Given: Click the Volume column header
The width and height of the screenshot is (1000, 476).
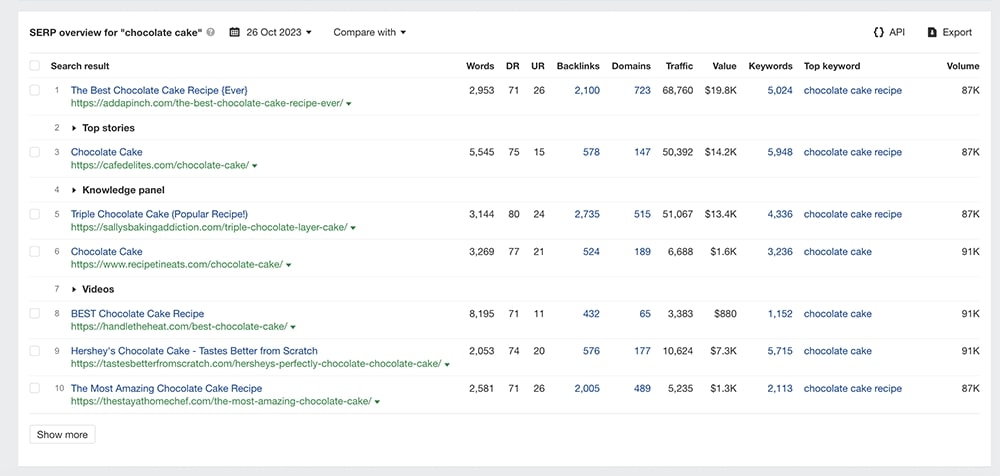Looking at the screenshot, I should (963, 66).
